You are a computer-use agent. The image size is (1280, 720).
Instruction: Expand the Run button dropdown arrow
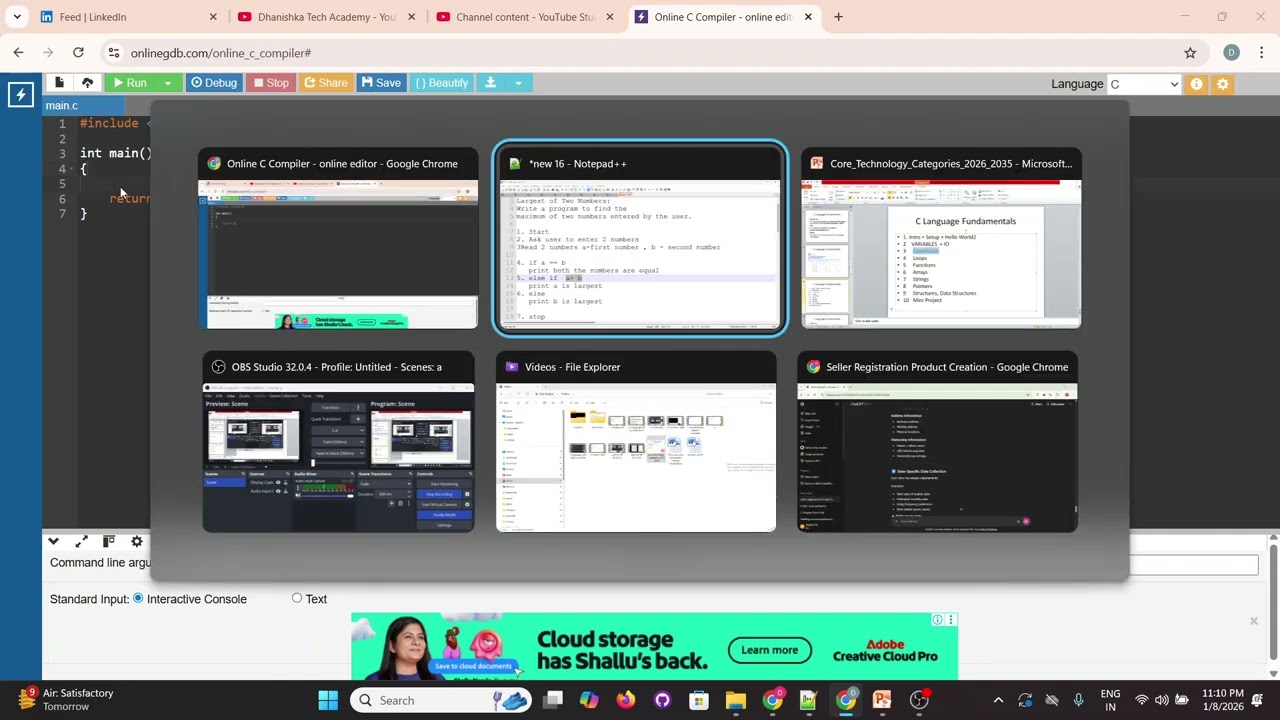point(168,83)
